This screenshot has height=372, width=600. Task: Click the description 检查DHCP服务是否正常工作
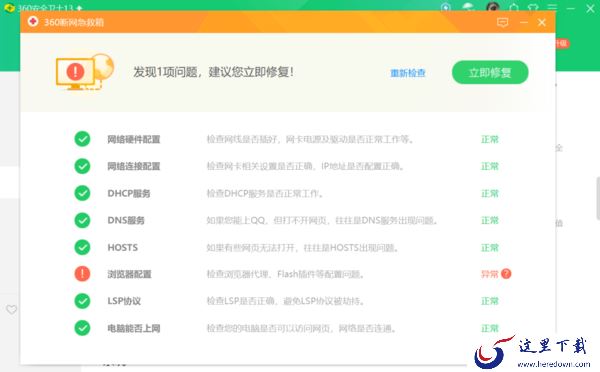(265, 194)
